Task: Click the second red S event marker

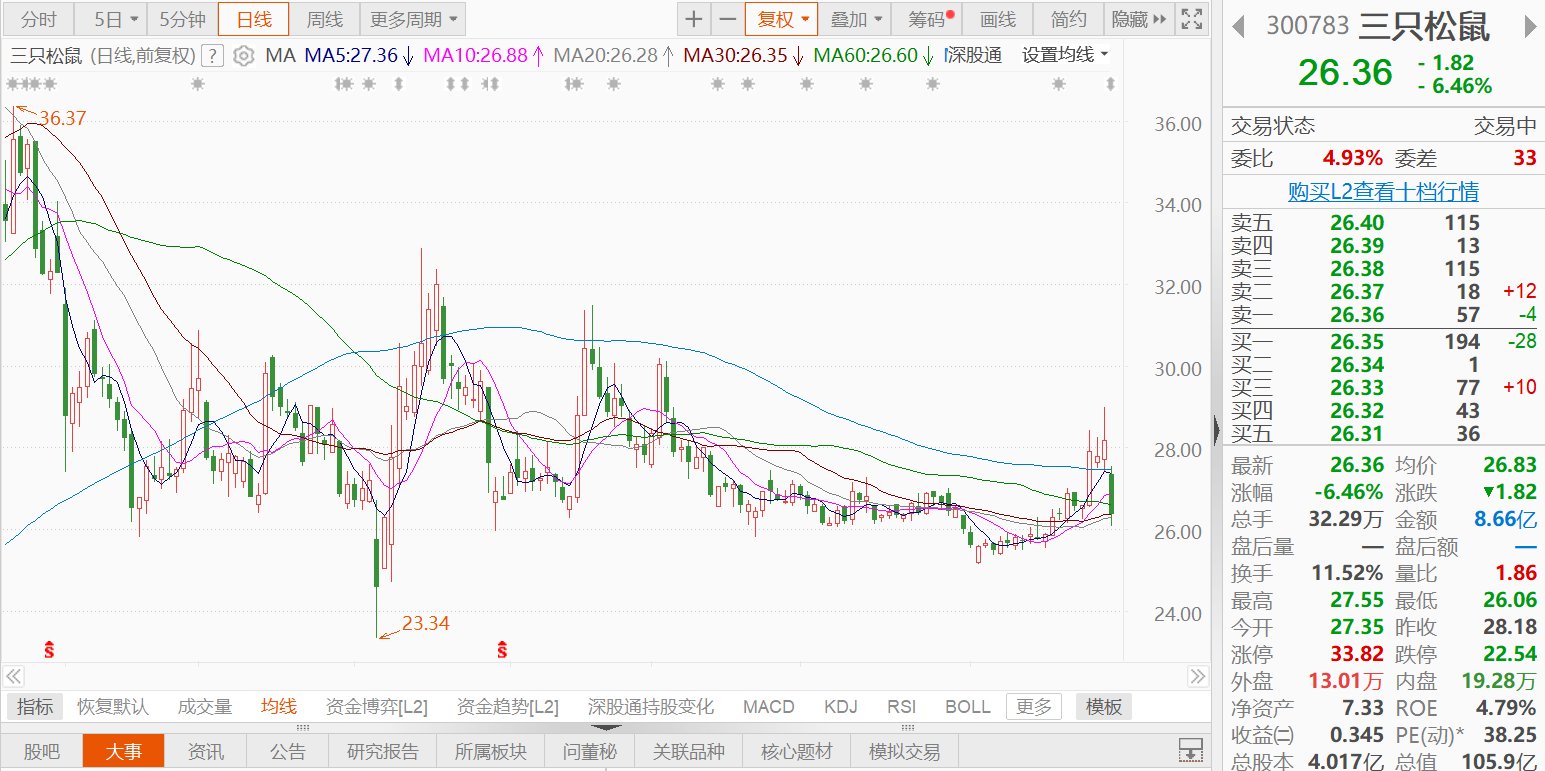Action: pos(502,650)
